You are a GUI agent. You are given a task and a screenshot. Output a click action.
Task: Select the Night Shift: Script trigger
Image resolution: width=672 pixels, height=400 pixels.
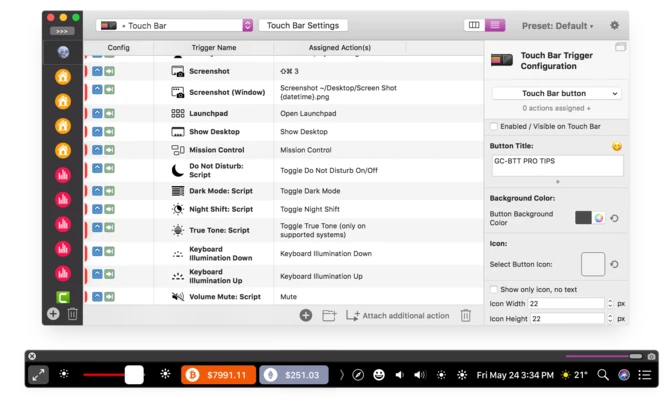[283, 209]
